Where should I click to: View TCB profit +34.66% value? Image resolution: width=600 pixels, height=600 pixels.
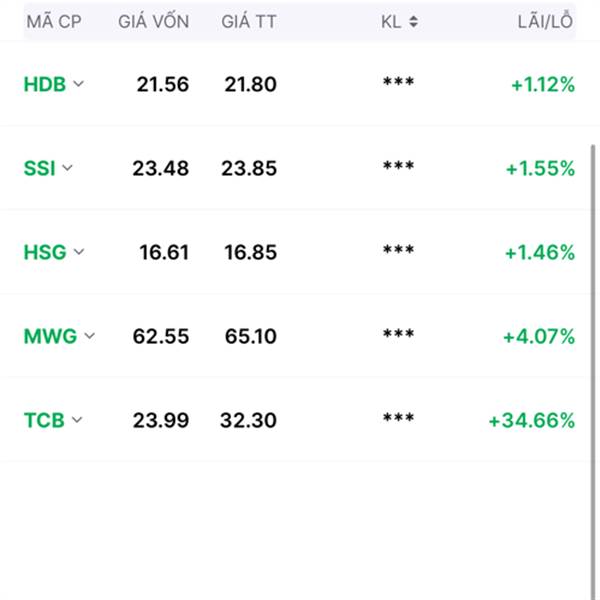pos(532,420)
